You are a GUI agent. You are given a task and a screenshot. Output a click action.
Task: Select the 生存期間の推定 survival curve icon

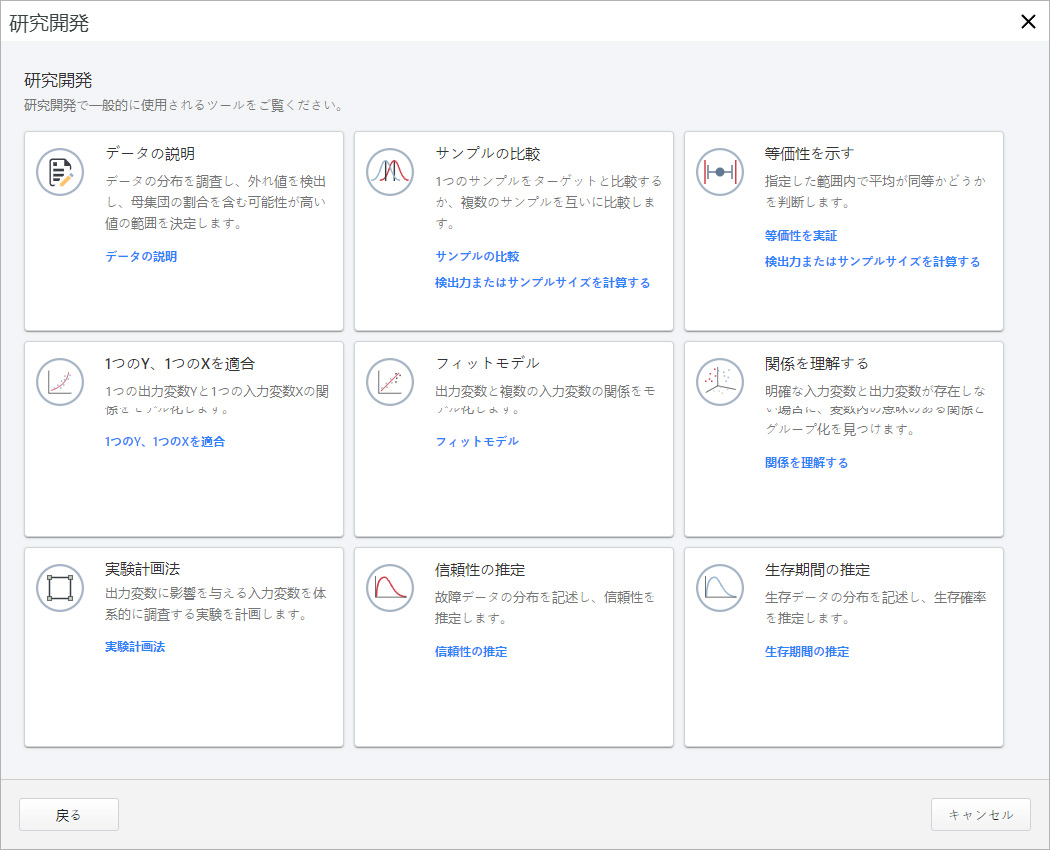[720, 590]
